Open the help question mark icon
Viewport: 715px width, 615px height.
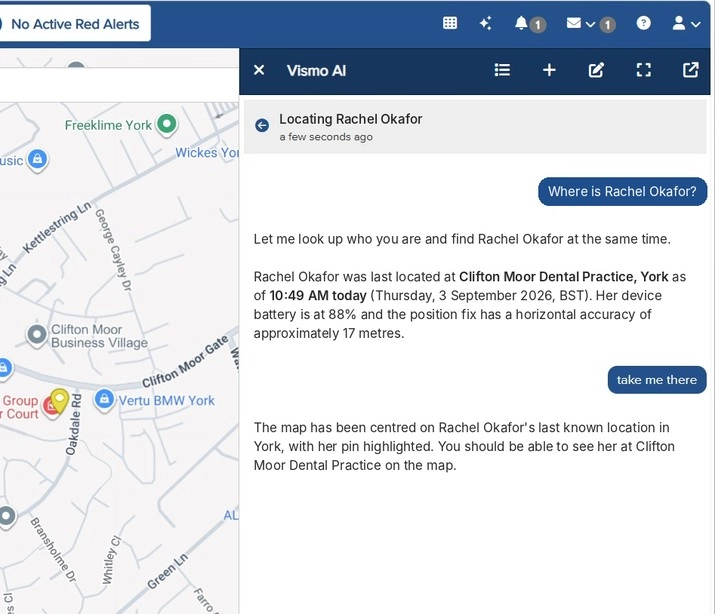[643, 23]
